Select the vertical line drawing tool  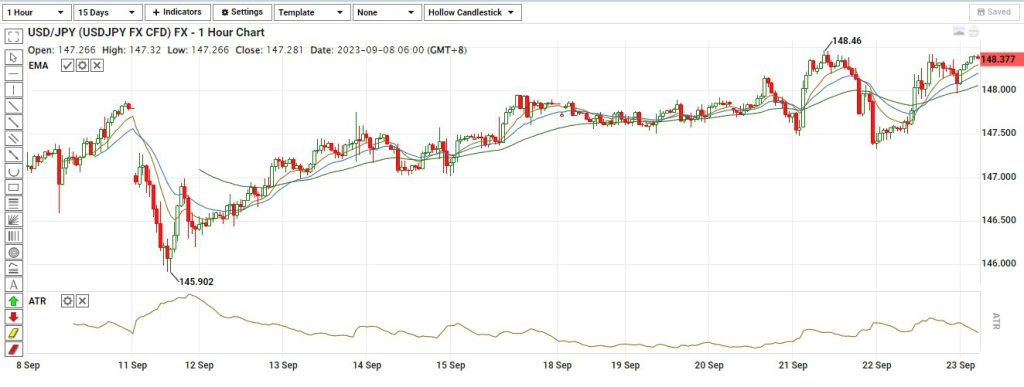[14, 90]
